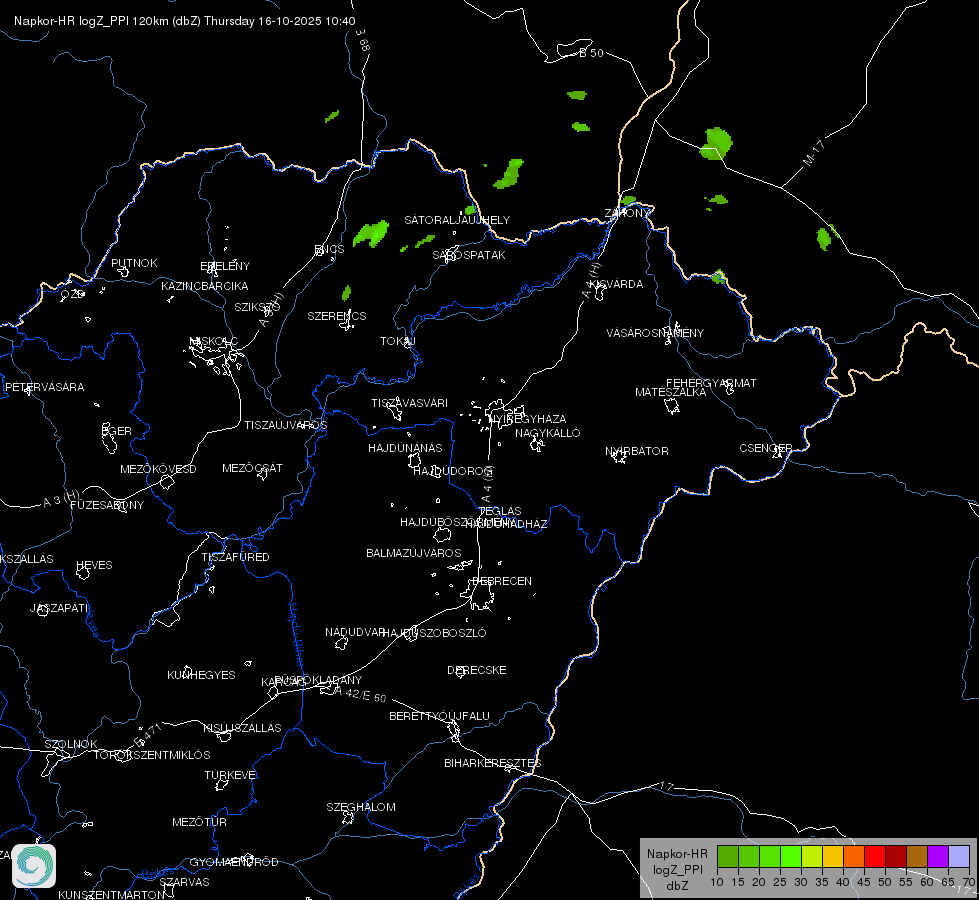Screen dimensions: 979x900
Task: Click the BALMAZÚJVÁROS label
Action: 413,553
